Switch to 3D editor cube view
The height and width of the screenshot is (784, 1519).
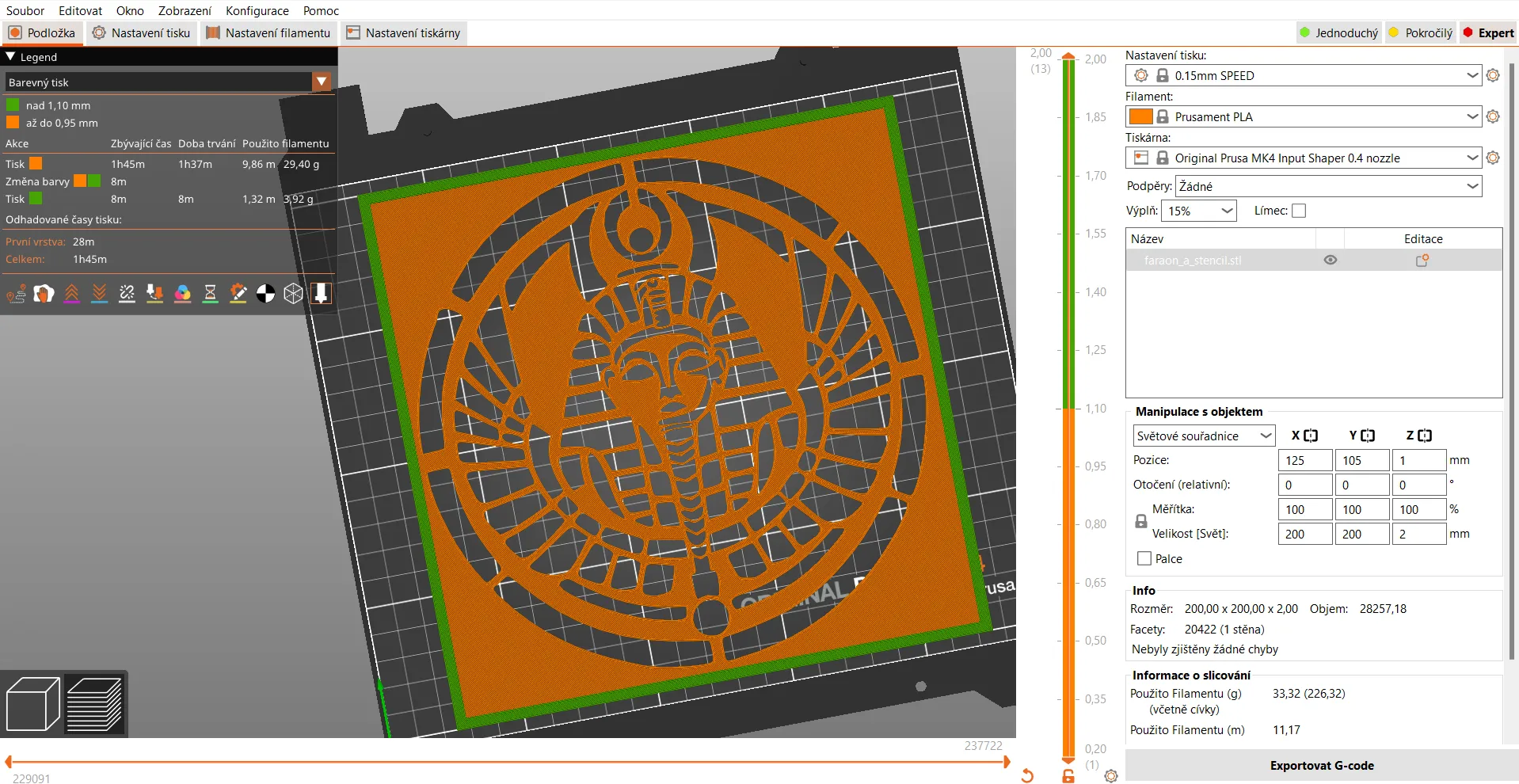[x=32, y=704]
